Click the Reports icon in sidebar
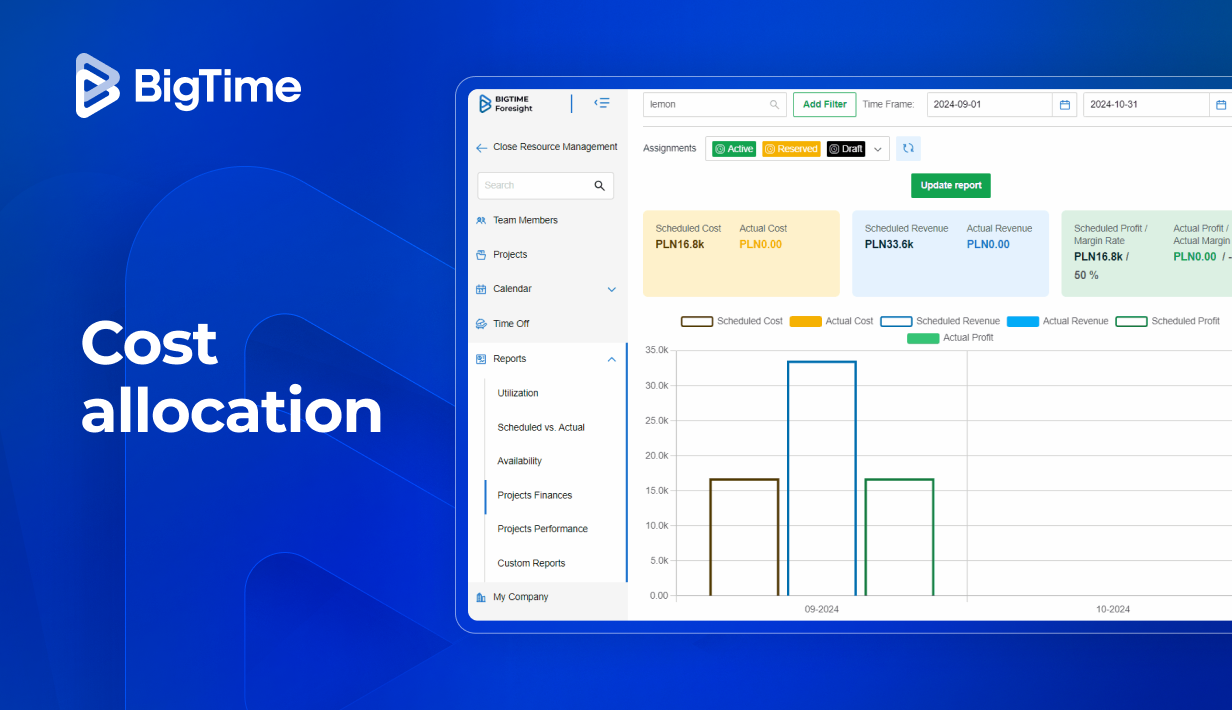The image size is (1232, 710). pos(481,359)
